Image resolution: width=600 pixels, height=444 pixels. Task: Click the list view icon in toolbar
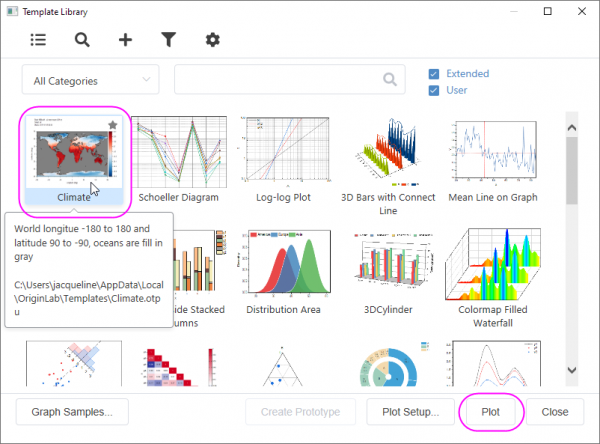(x=38, y=40)
